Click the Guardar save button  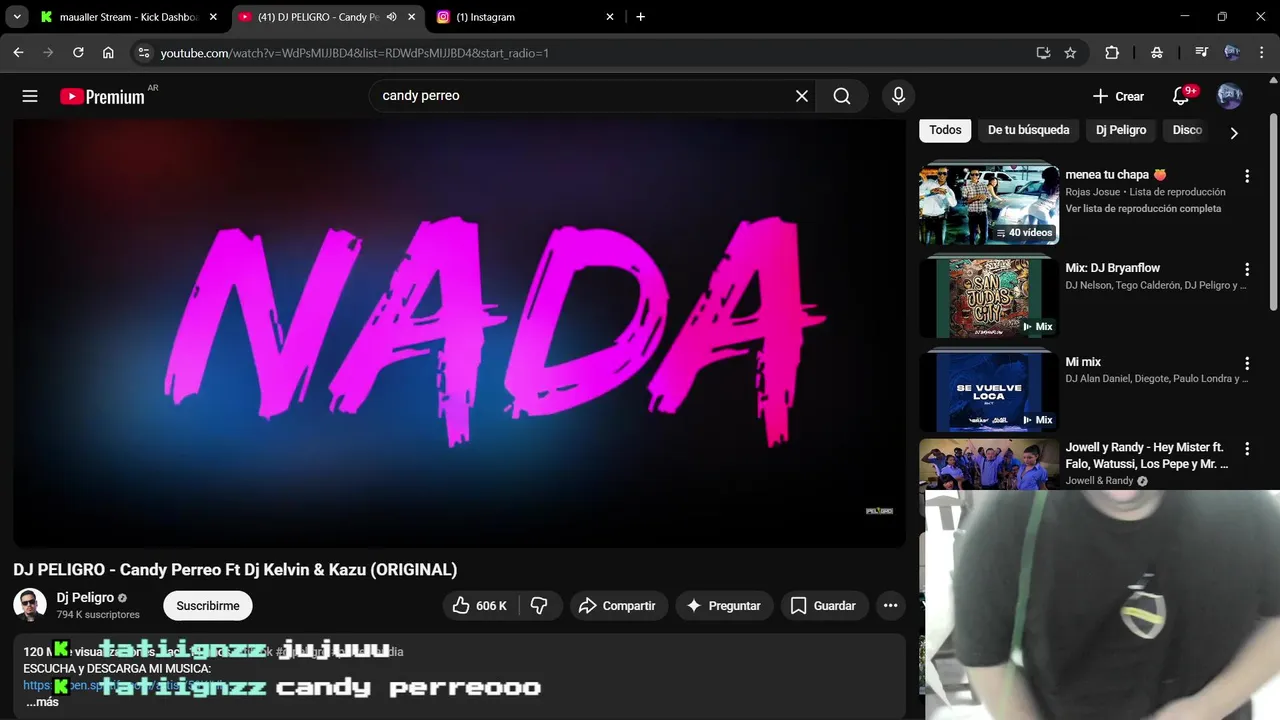[824, 606]
